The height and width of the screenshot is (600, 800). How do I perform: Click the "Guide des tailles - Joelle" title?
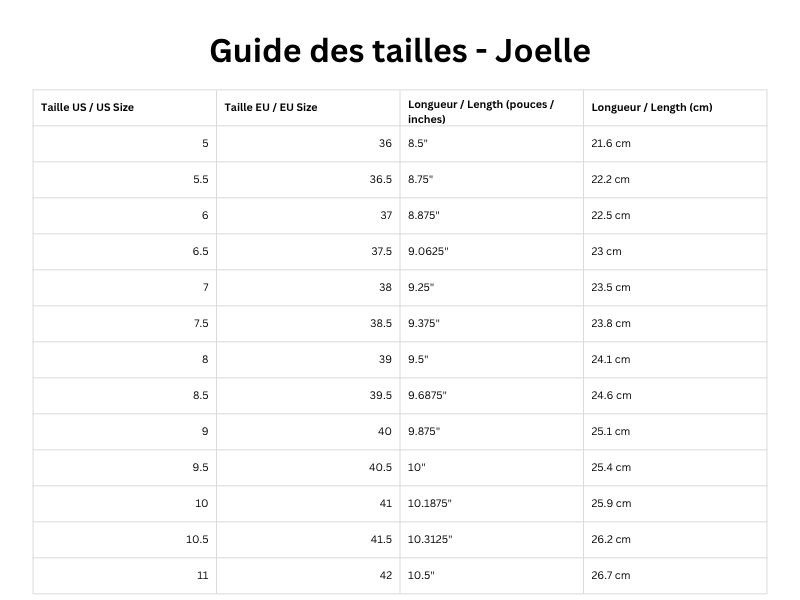(400, 50)
